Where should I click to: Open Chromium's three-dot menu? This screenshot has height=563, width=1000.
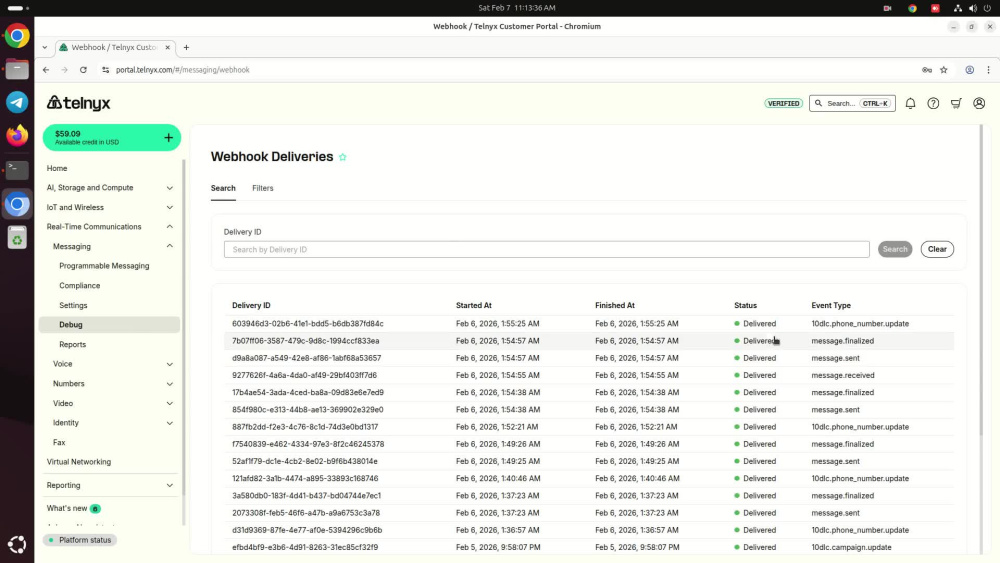[989, 70]
